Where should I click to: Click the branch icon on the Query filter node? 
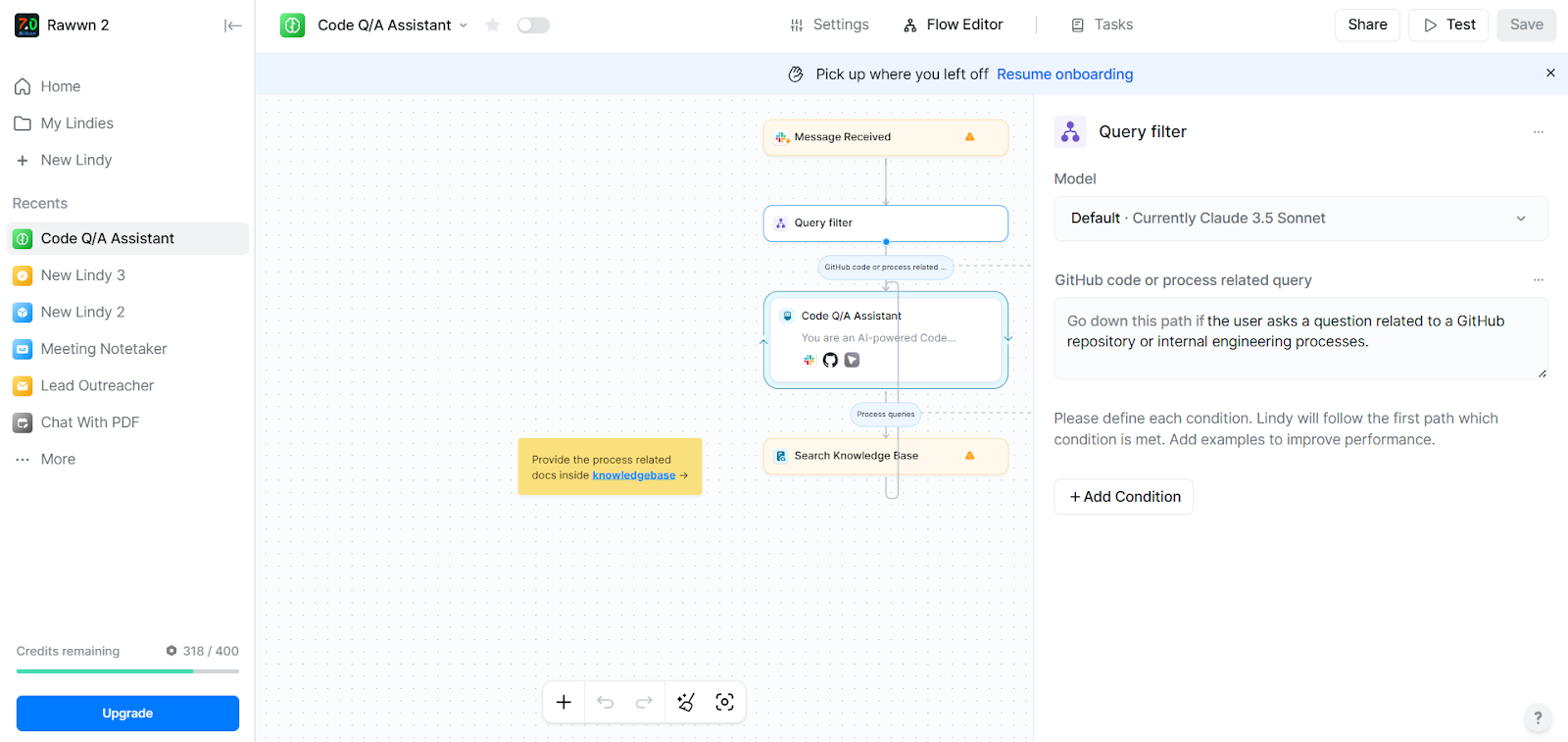pos(781,223)
